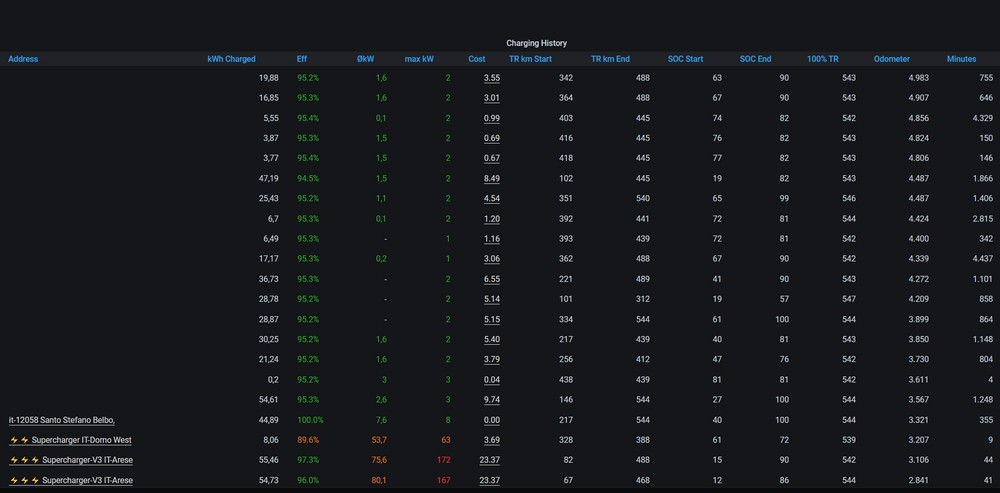1000x493 pixels.
Task: Open the Charging History panel title menu
Action: point(536,43)
